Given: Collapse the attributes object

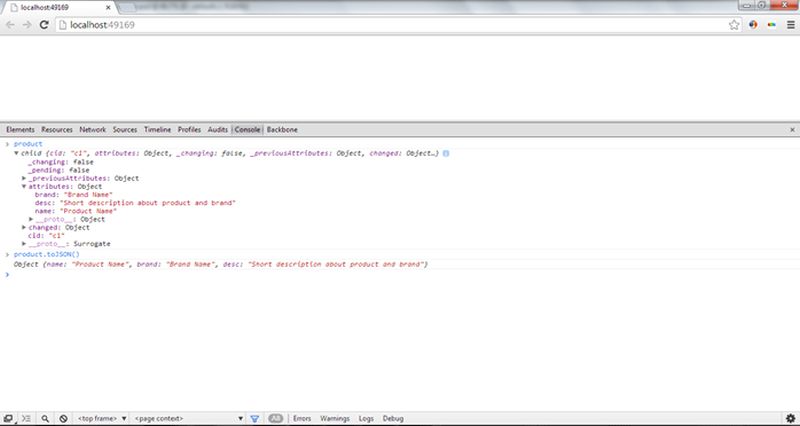Looking at the screenshot, I should tap(24, 186).
